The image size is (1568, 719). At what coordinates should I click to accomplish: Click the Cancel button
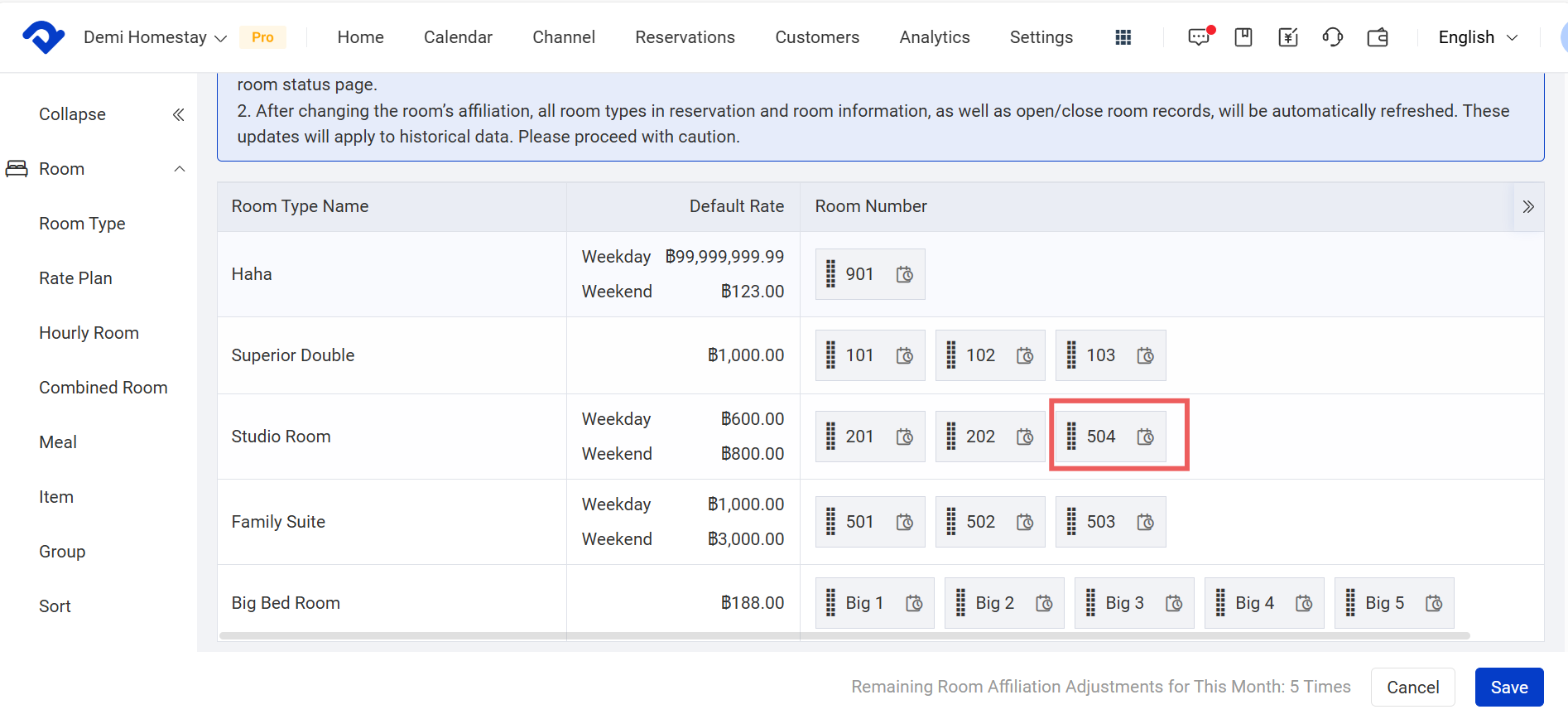[1412, 688]
